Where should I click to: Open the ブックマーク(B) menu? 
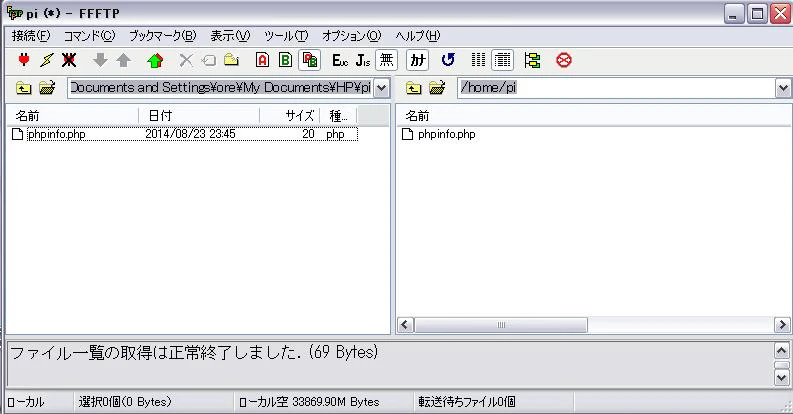click(x=162, y=36)
